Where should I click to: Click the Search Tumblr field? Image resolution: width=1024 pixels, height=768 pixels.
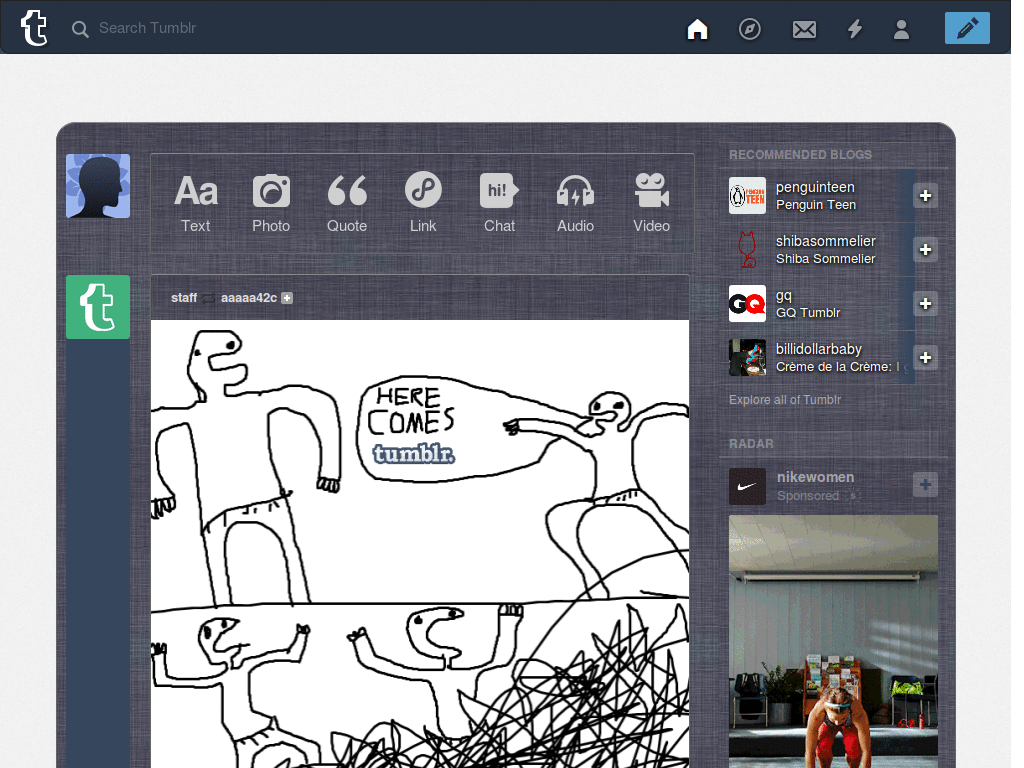[147, 28]
